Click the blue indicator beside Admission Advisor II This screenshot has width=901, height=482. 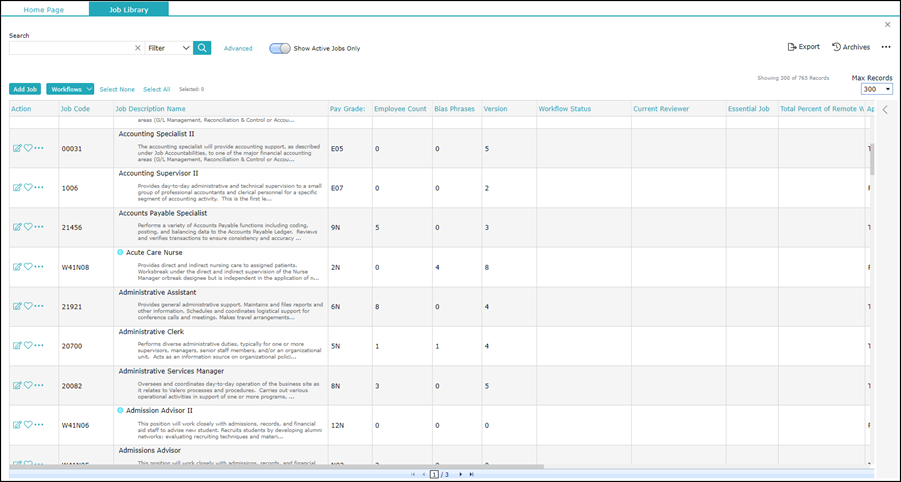pyautogui.click(x=120, y=410)
